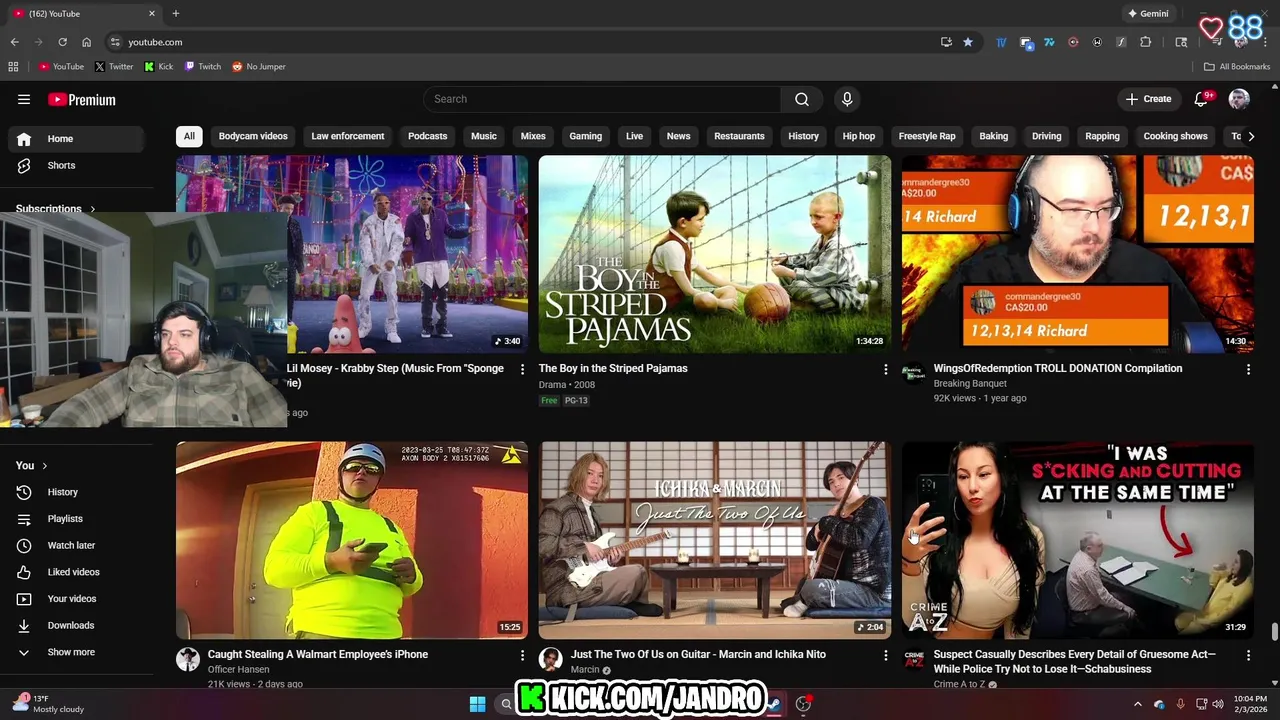Open a new browser tab

[176, 14]
